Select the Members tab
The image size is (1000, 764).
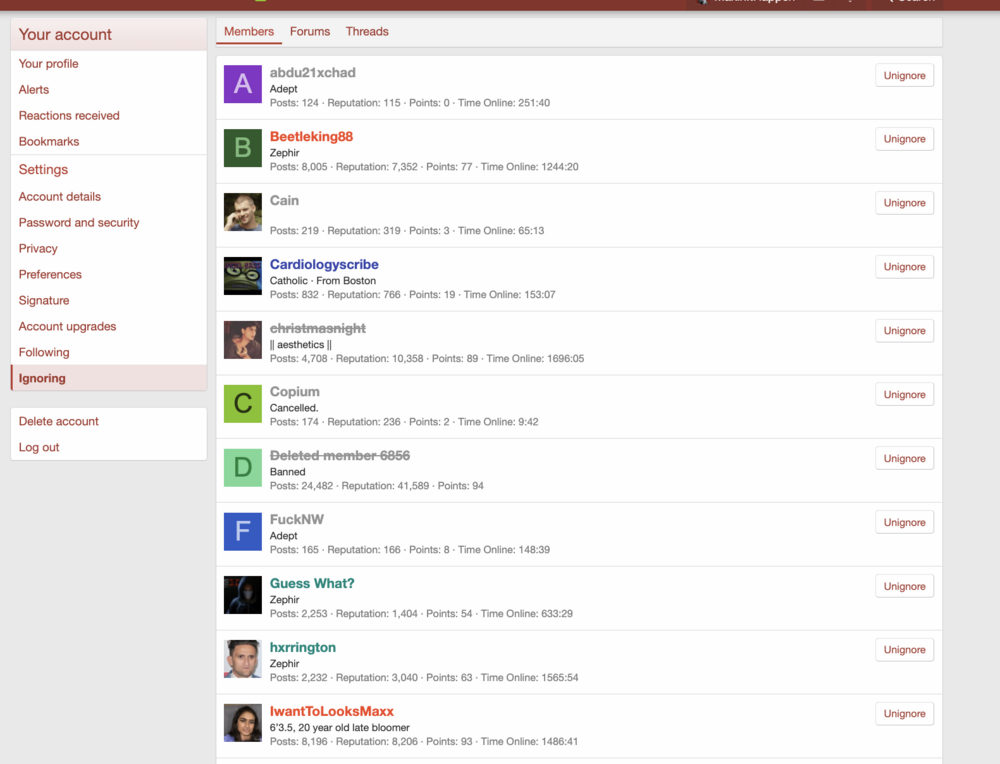coord(249,31)
